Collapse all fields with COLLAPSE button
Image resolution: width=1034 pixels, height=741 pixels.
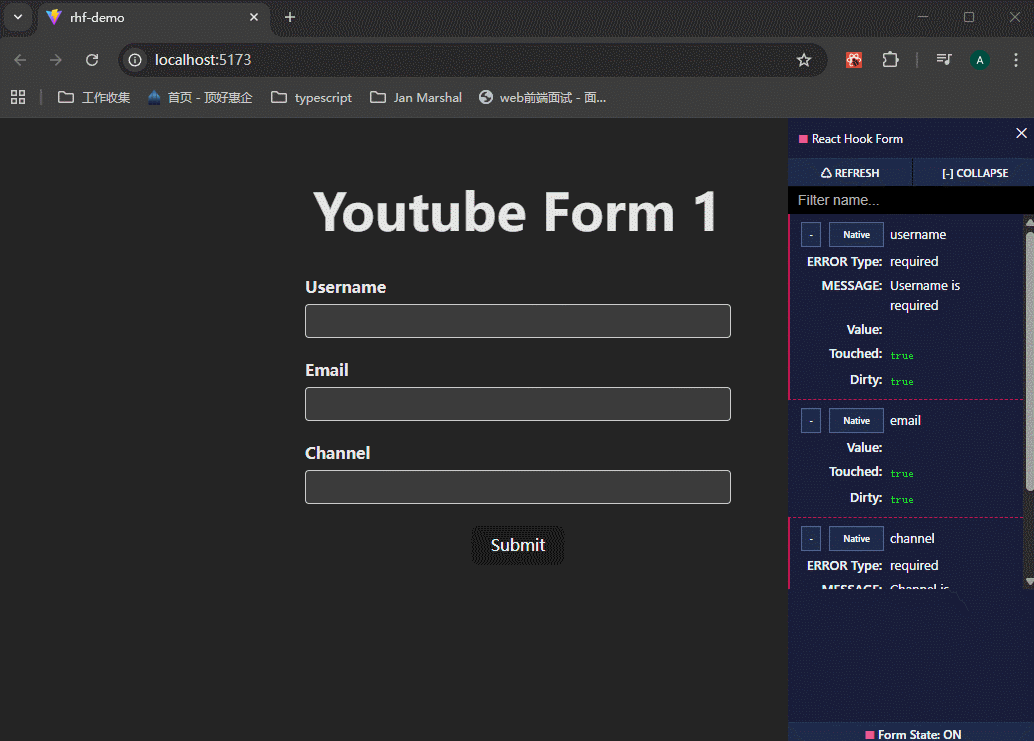[974, 173]
